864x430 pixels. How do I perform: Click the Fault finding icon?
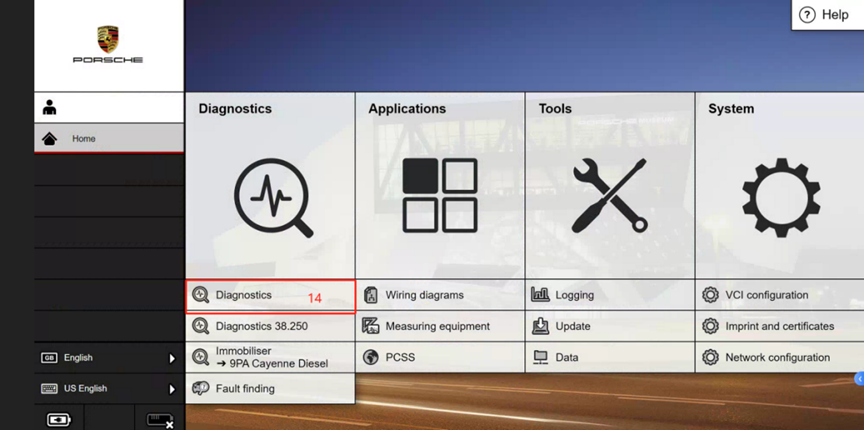(x=201, y=388)
